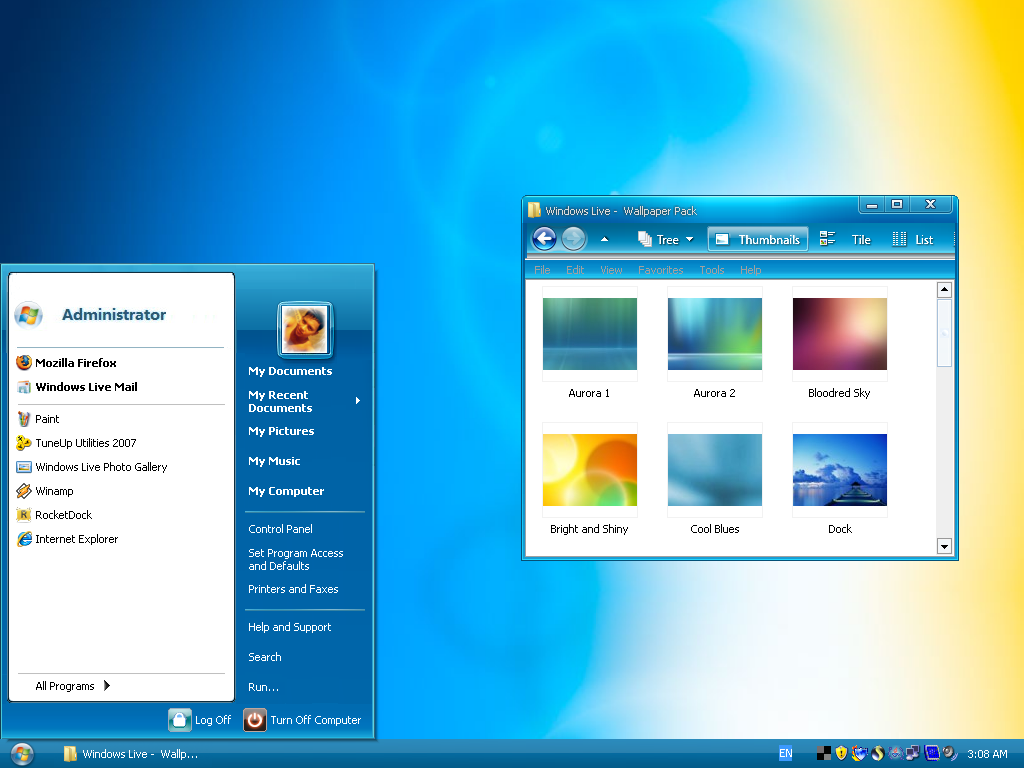Select the Dock wallpaper thumbnail

tap(840, 470)
